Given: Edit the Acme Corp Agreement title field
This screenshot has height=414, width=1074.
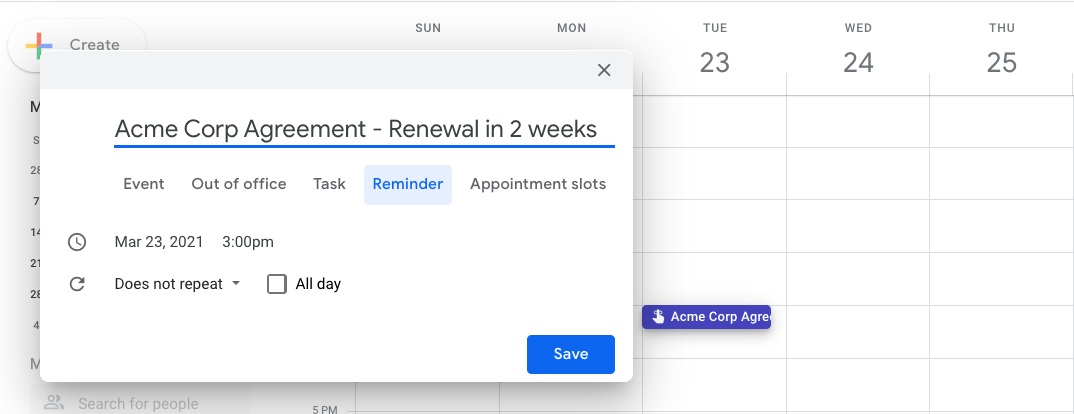Looking at the screenshot, I should [364, 129].
